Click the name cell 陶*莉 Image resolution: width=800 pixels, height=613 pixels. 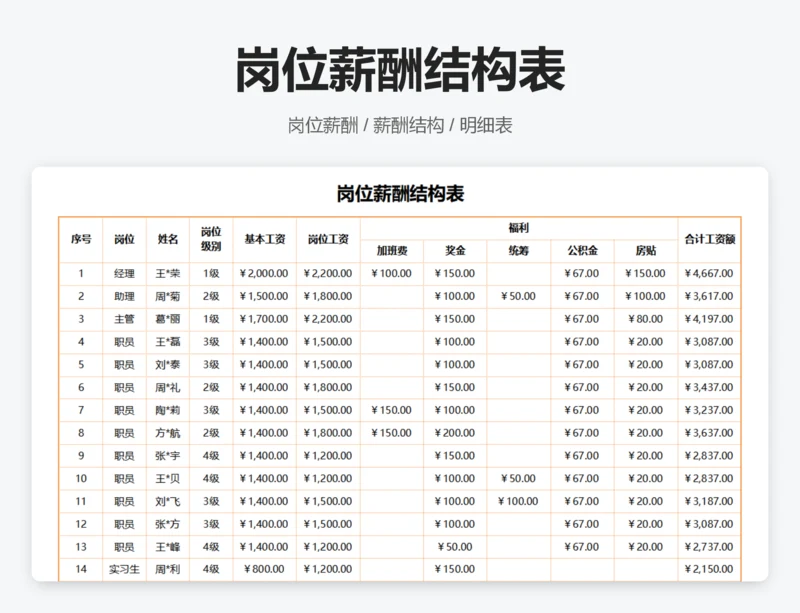(168, 410)
